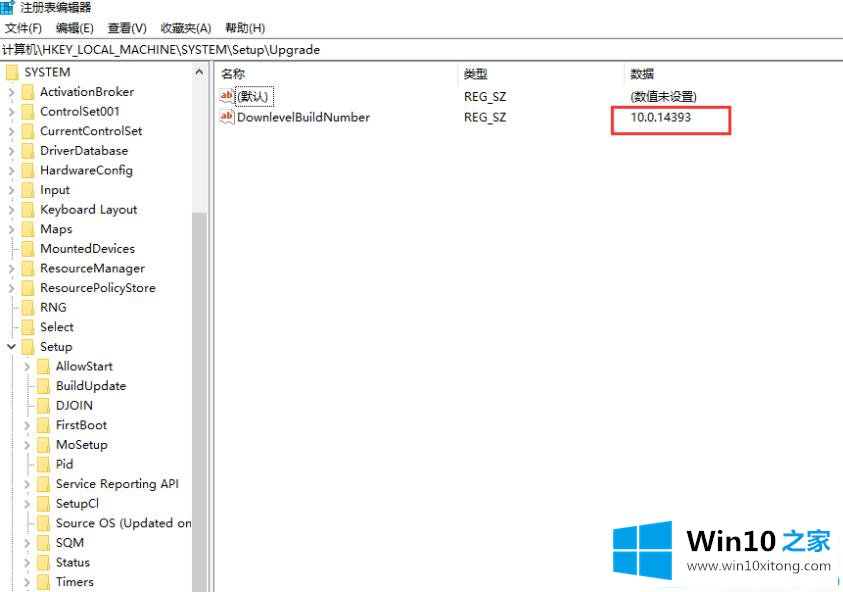843x592 pixels.
Task: Click the Input folder icon
Action: point(28,190)
